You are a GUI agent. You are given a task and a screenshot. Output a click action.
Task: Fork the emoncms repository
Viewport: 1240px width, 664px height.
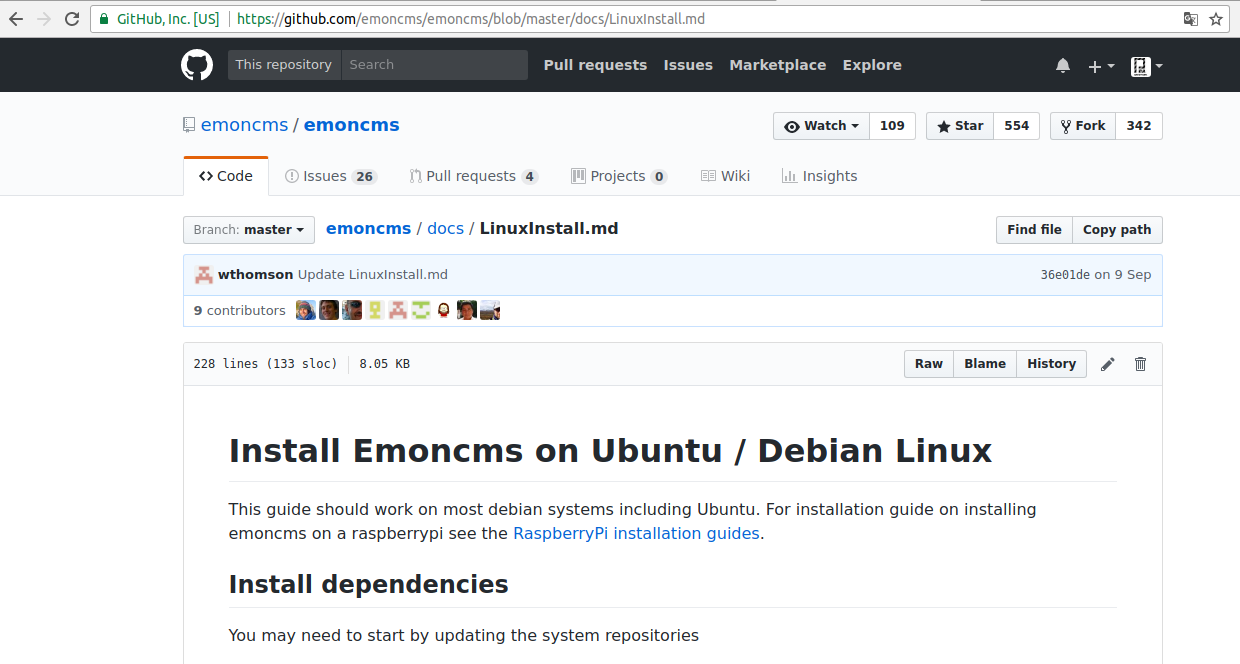(x=1083, y=126)
